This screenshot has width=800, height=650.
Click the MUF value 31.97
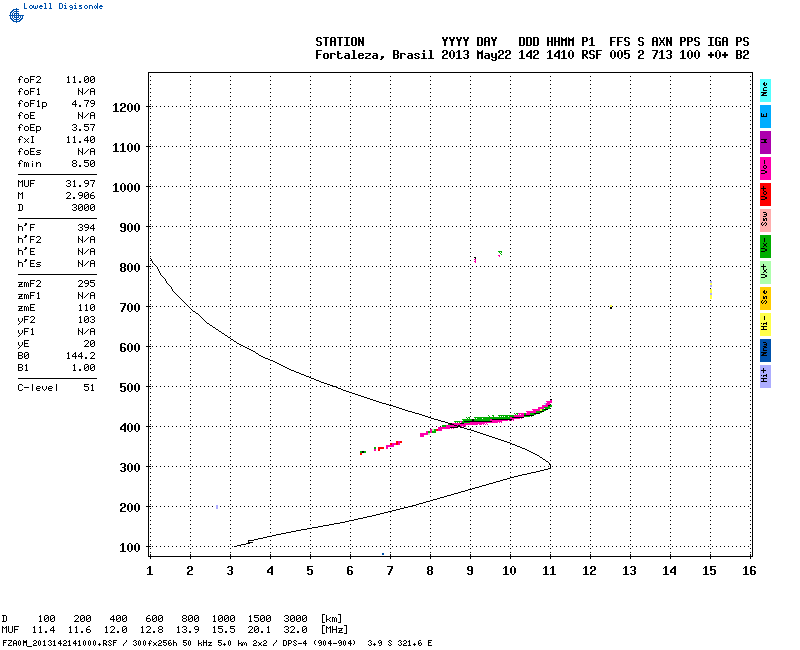(81, 184)
